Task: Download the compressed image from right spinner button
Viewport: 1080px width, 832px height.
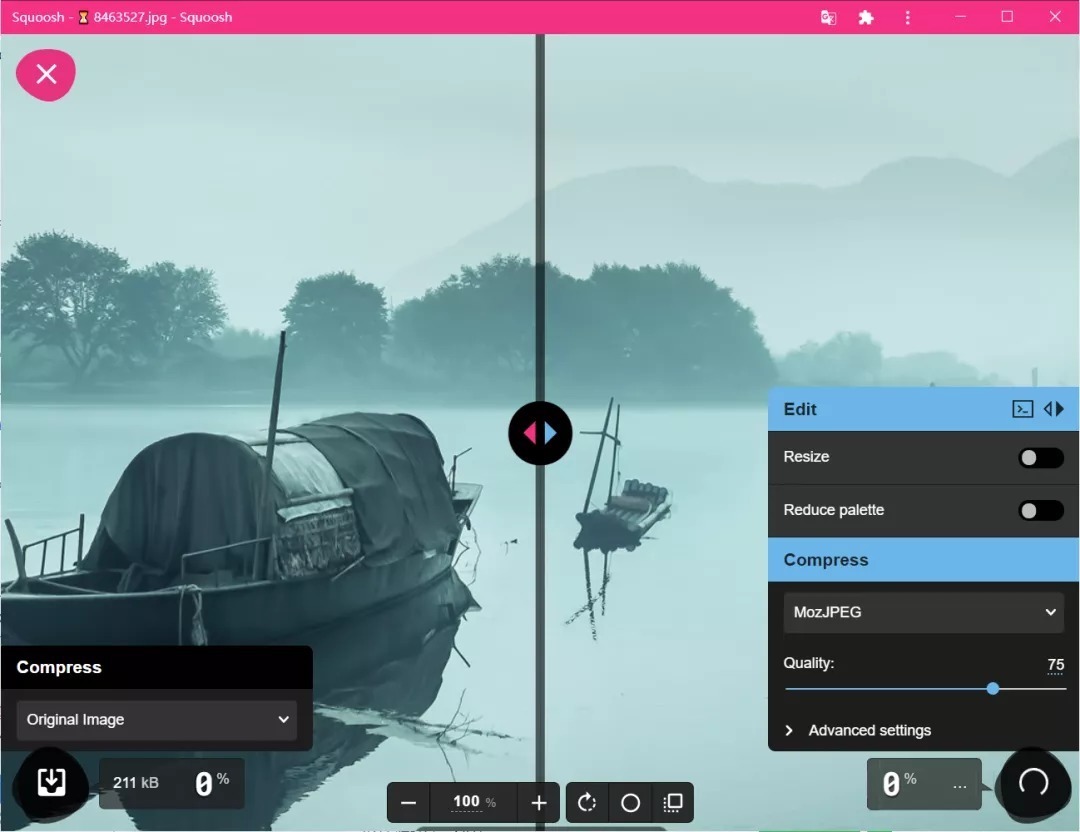Action: [1033, 782]
